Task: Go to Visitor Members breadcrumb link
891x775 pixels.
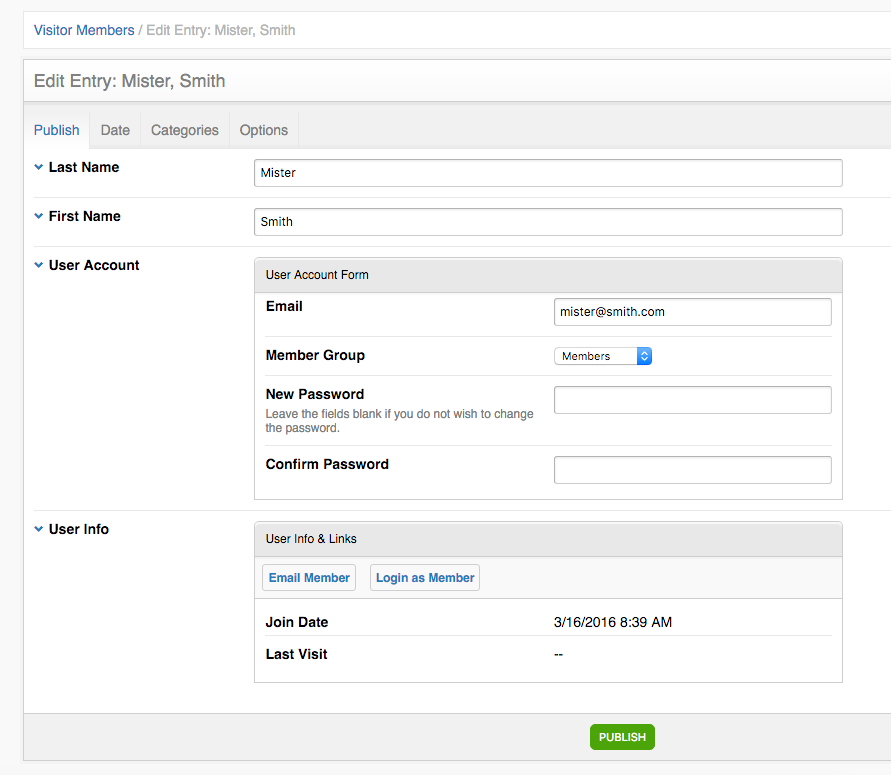Action: tap(84, 30)
